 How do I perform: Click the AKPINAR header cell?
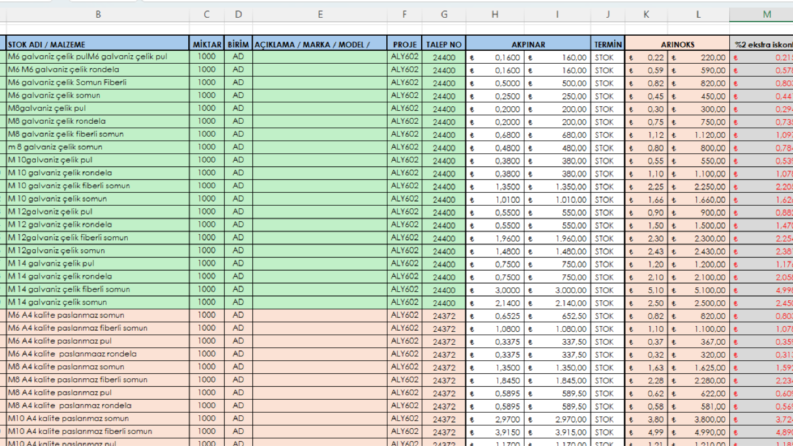coord(528,44)
